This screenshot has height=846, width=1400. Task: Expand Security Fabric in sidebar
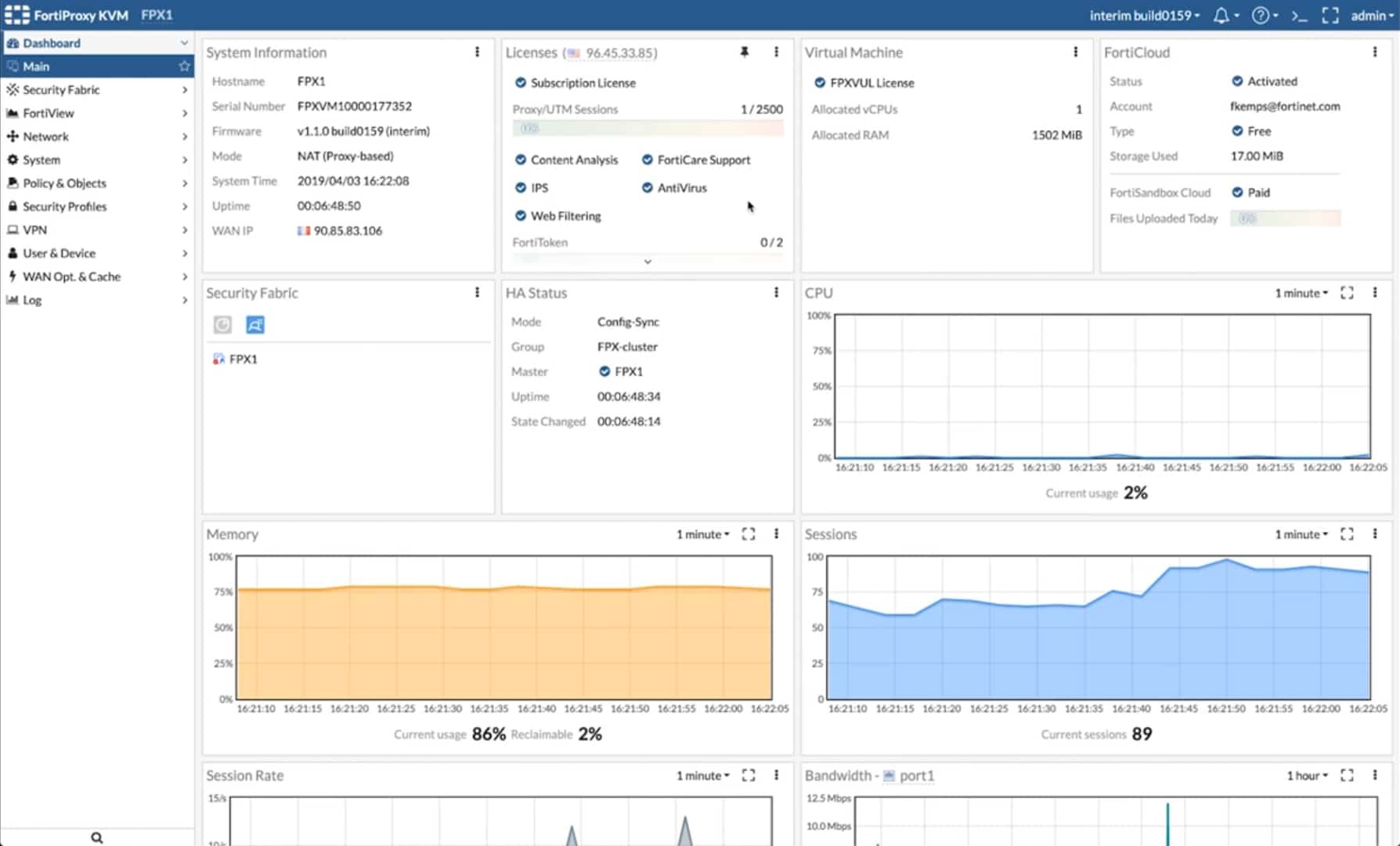[x=97, y=90]
